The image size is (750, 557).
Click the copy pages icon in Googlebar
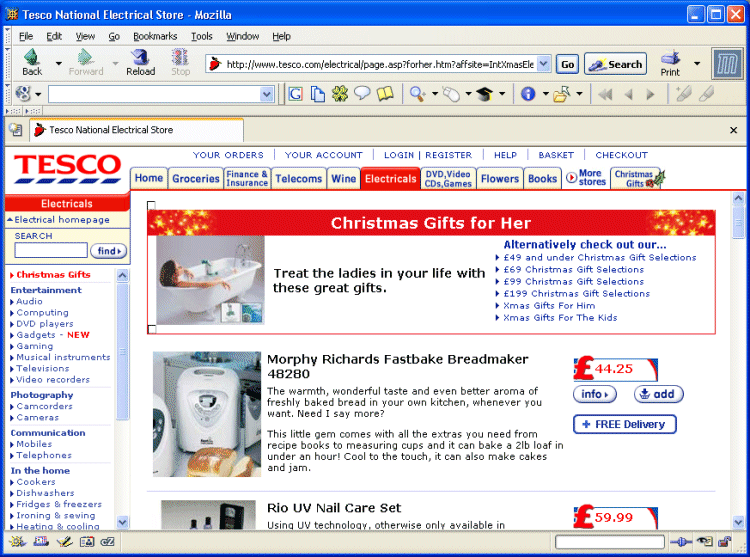(318, 94)
